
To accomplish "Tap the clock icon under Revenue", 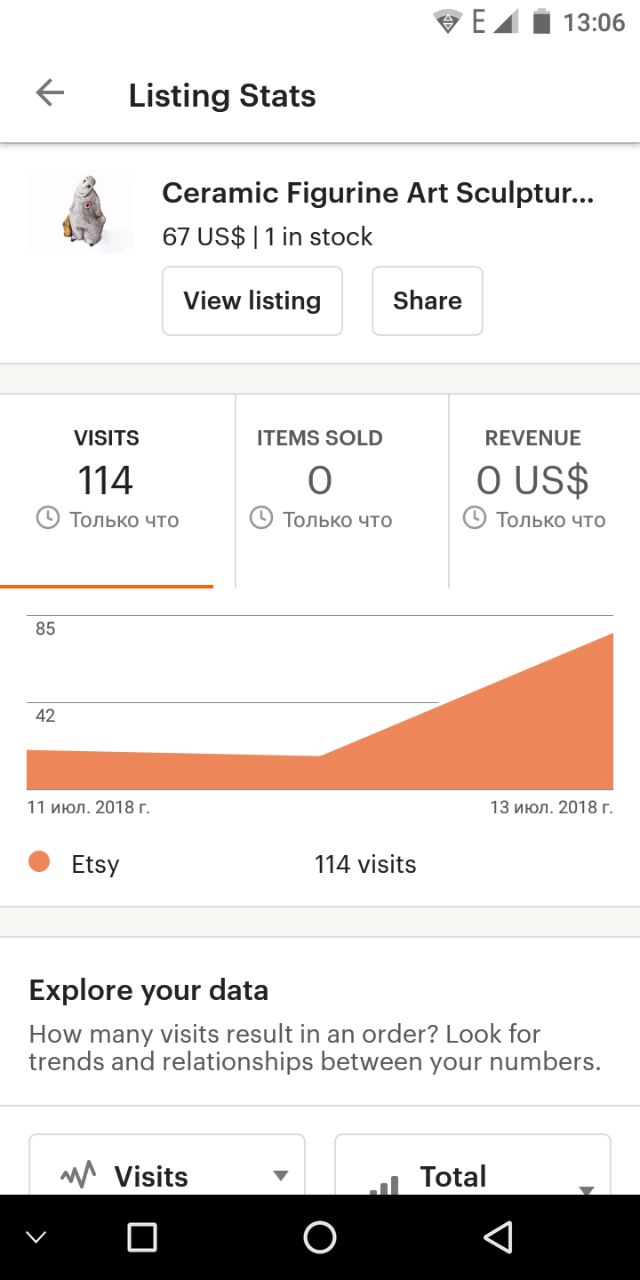I will point(474,518).
